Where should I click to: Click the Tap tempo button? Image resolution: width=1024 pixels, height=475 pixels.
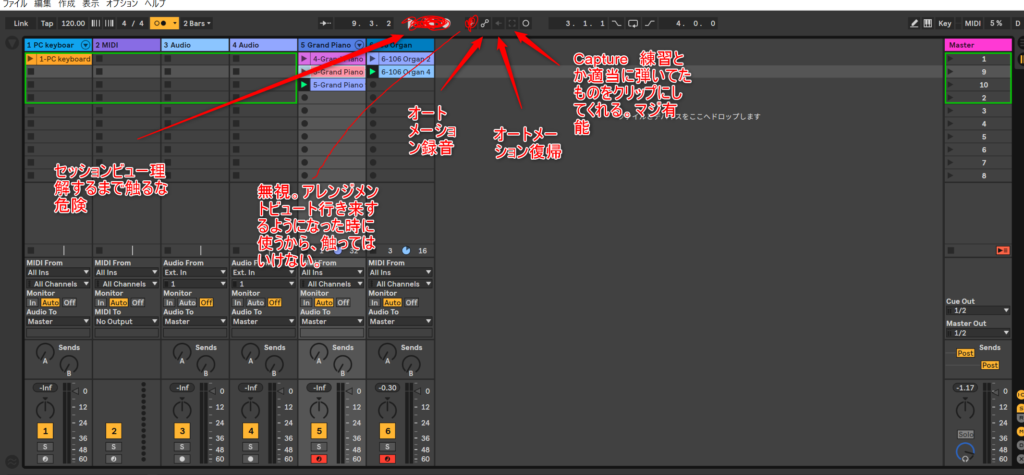47,22
